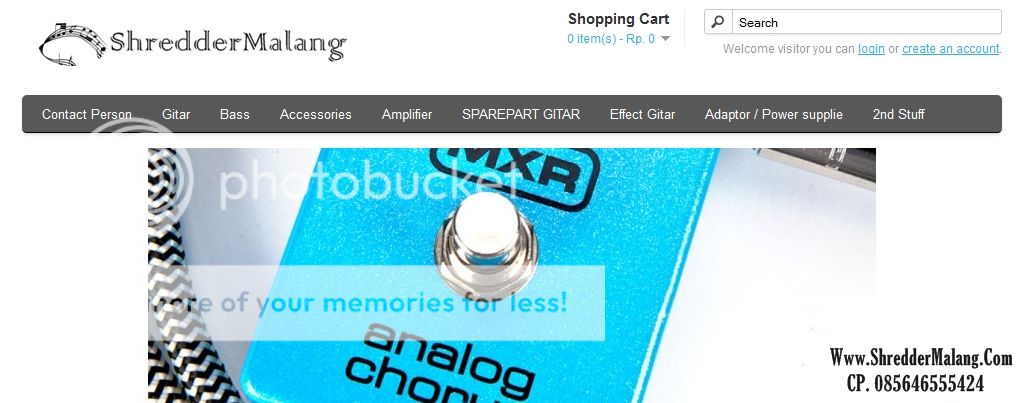The width and height of the screenshot is (1023, 403).
Task: Focus the Search input field
Action: (x=866, y=22)
